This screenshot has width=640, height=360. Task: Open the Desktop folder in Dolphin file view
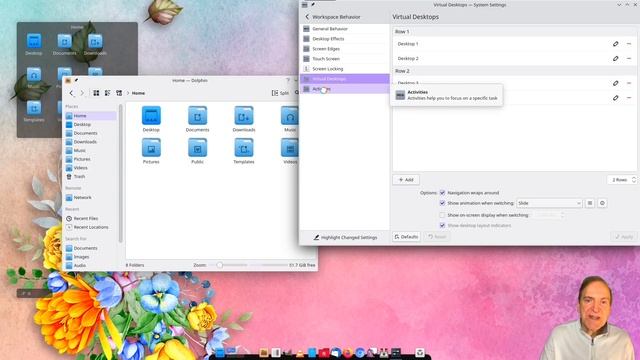coord(151,119)
